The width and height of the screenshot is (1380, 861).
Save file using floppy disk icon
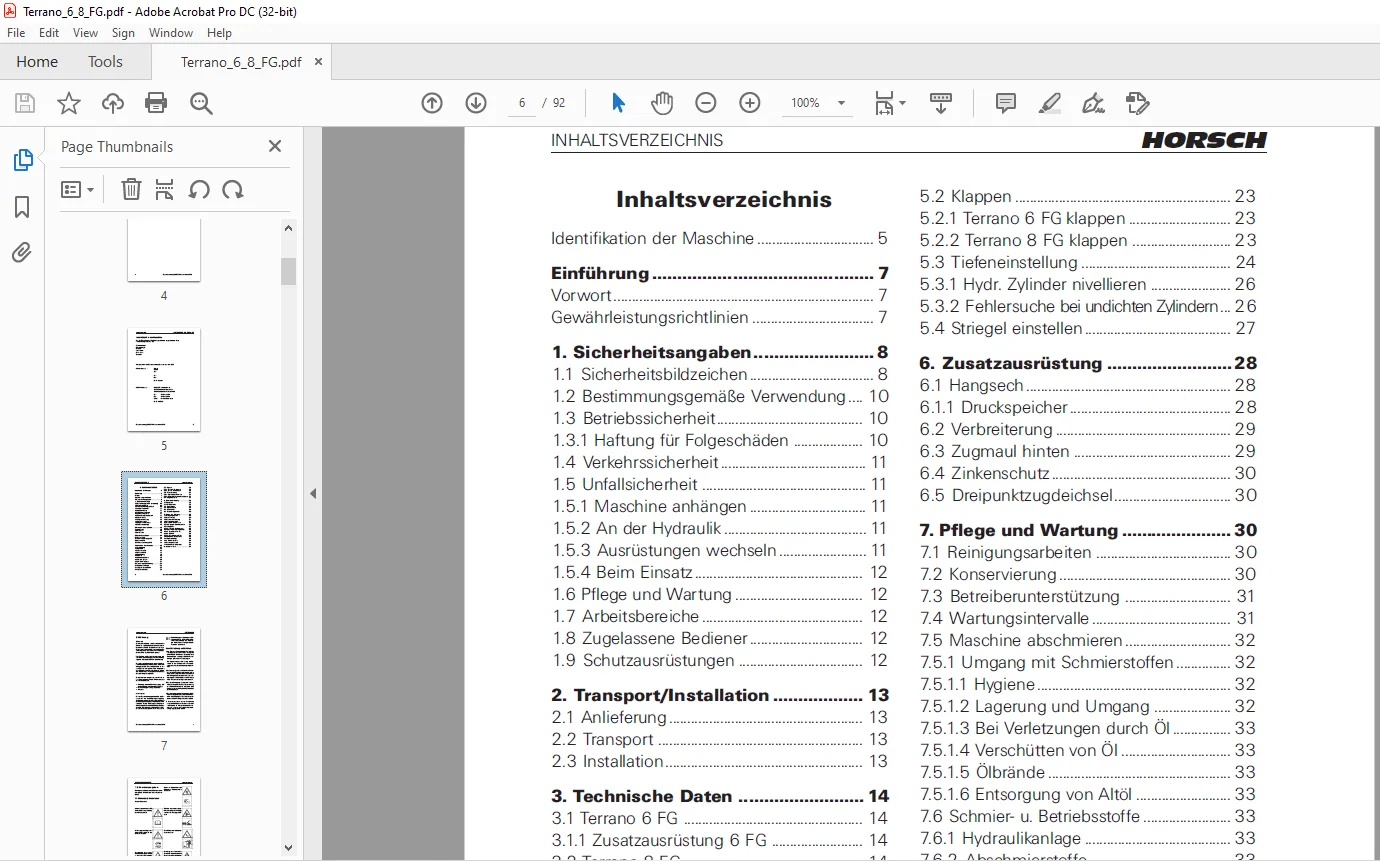click(x=25, y=103)
